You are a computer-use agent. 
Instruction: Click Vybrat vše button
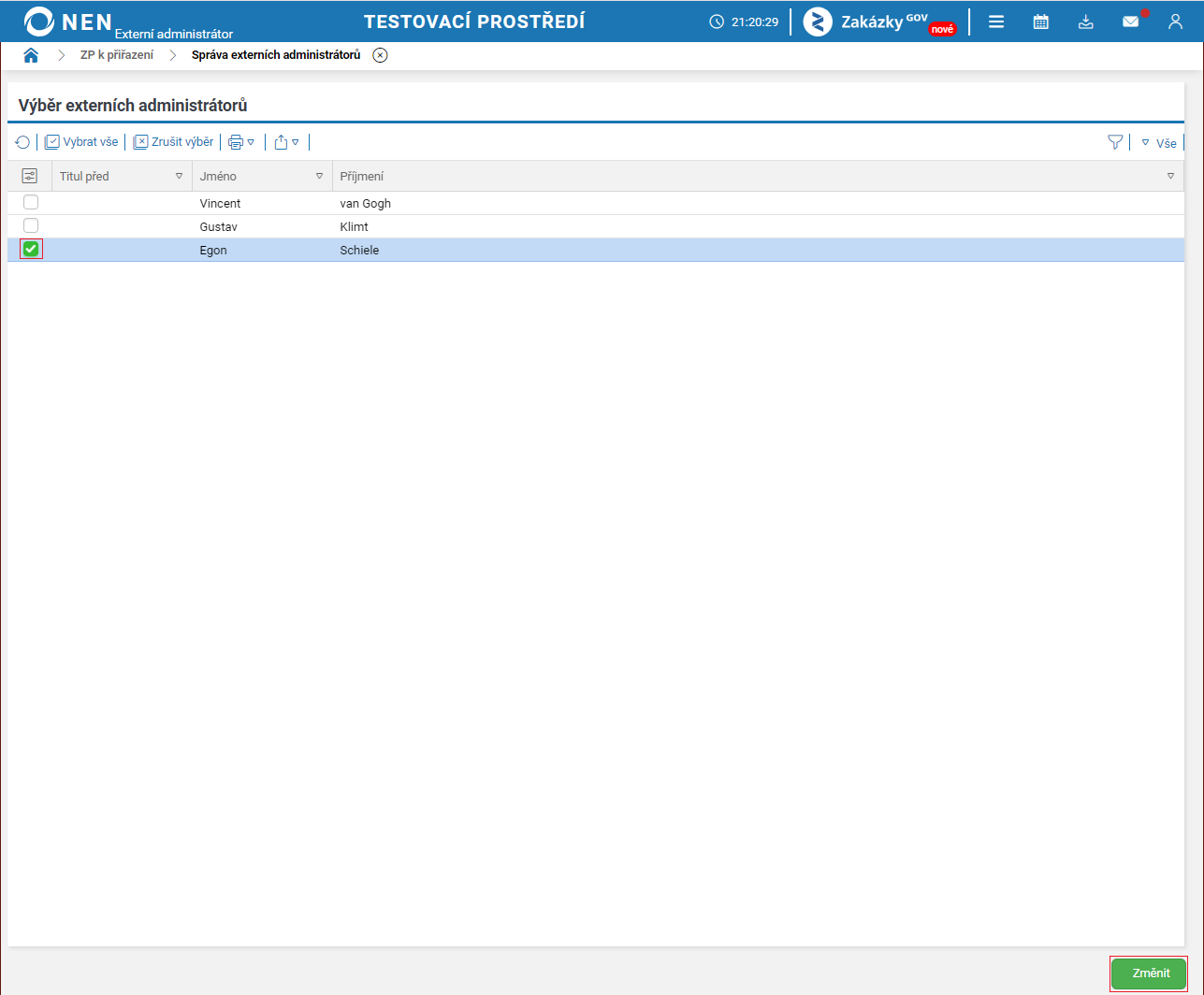pyautogui.click(x=81, y=142)
